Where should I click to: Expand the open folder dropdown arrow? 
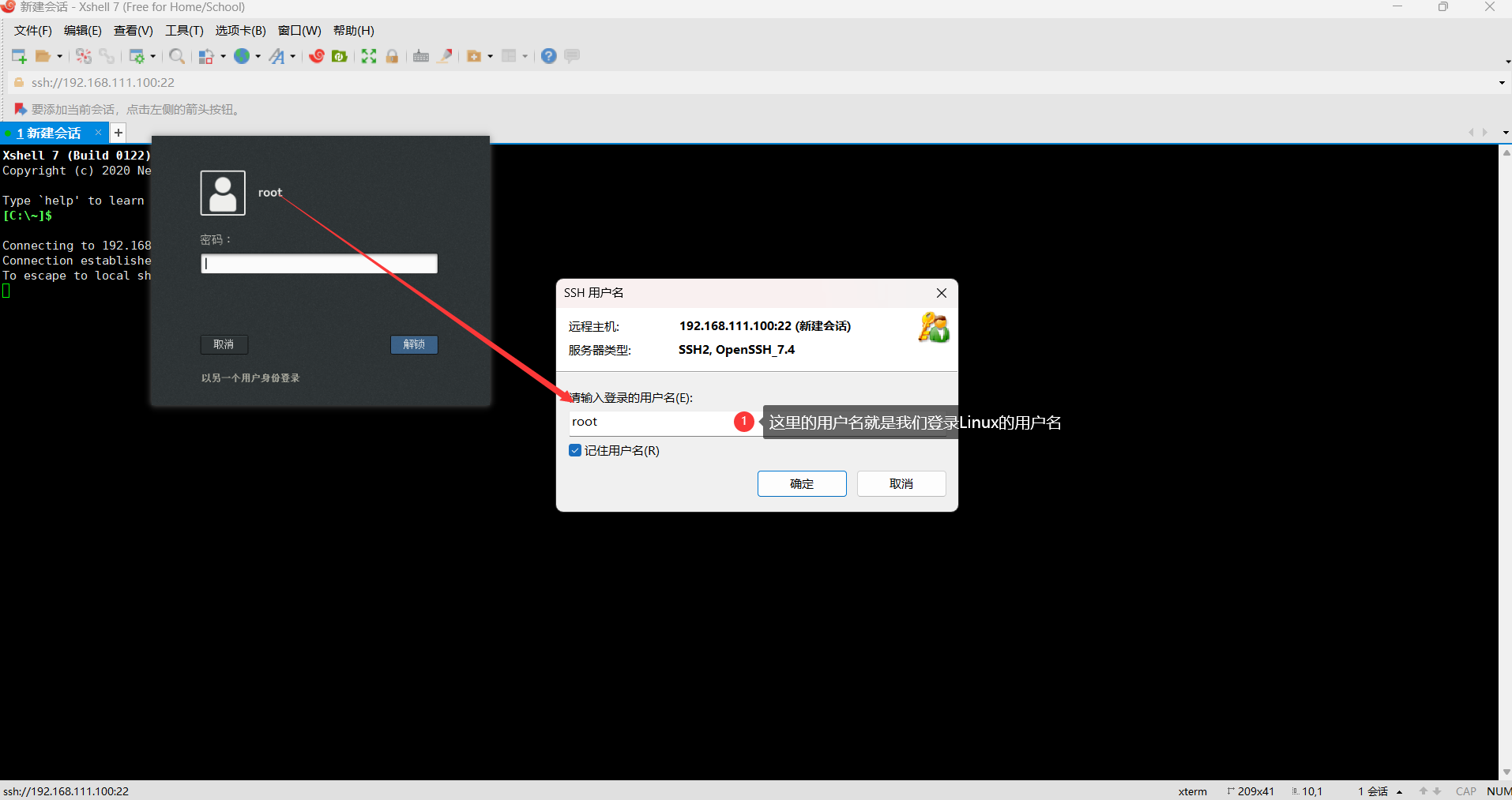(59, 56)
